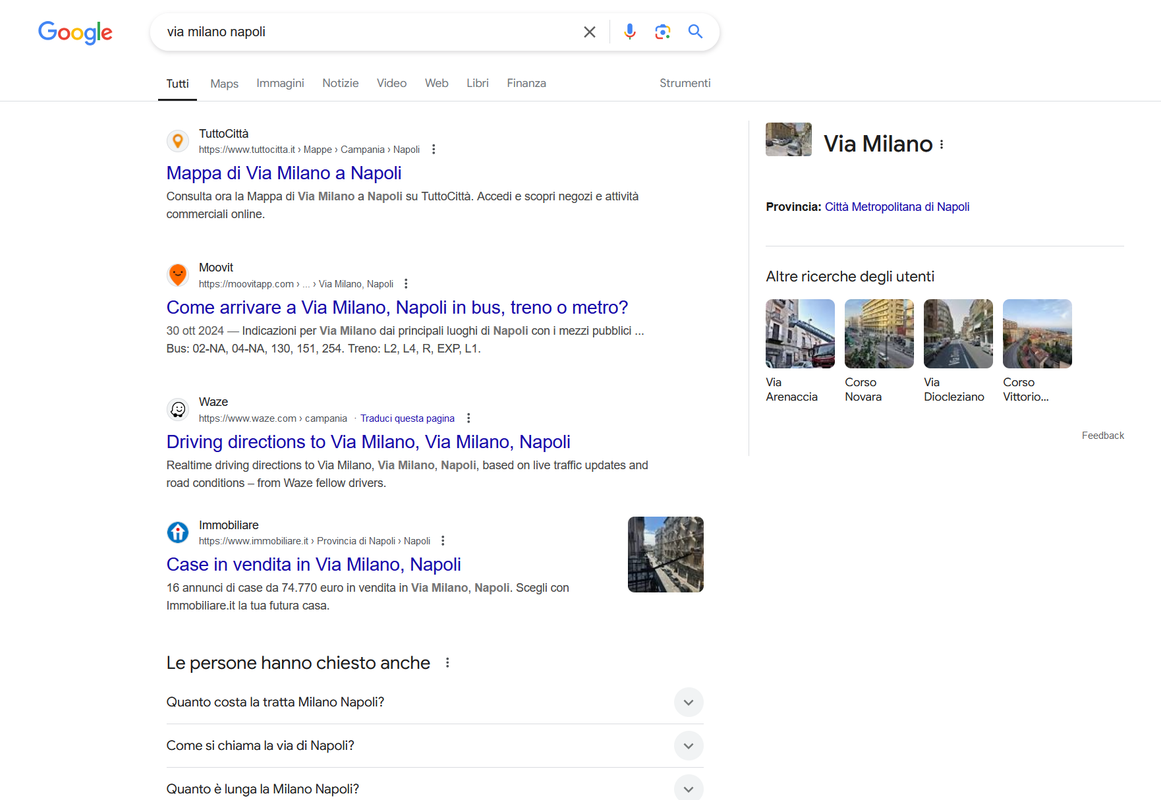
Task: Open the Come arrivare a Via Milano Moovit result
Action: (x=397, y=307)
